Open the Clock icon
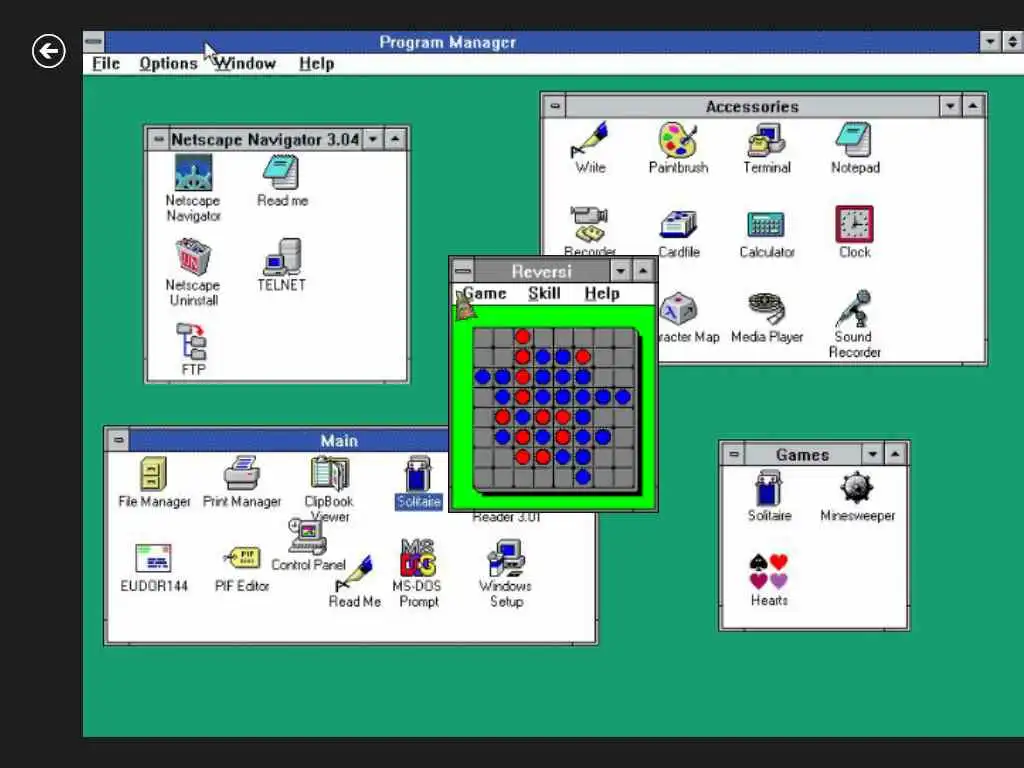This screenshot has width=1024, height=768. point(854,224)
